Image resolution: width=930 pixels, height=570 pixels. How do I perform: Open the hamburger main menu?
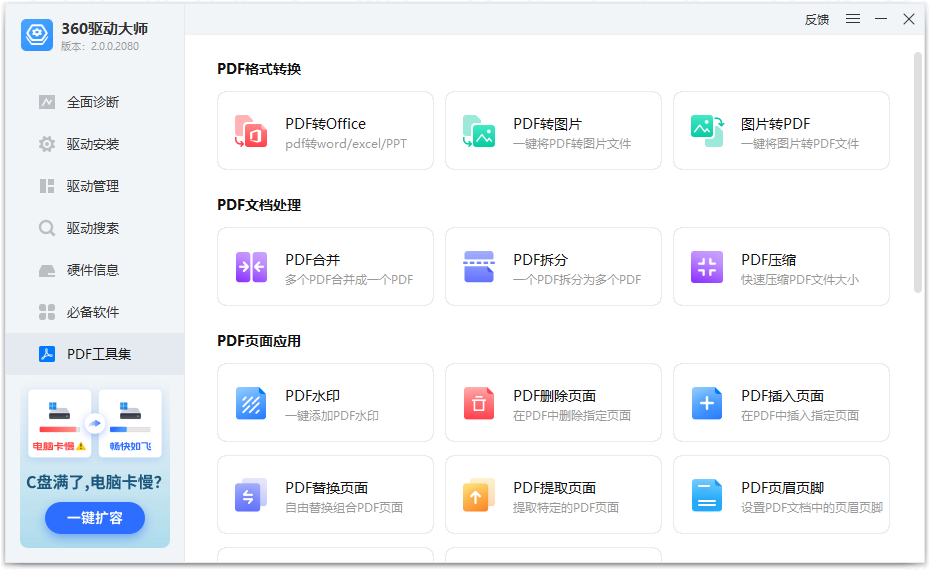[853, 19]
